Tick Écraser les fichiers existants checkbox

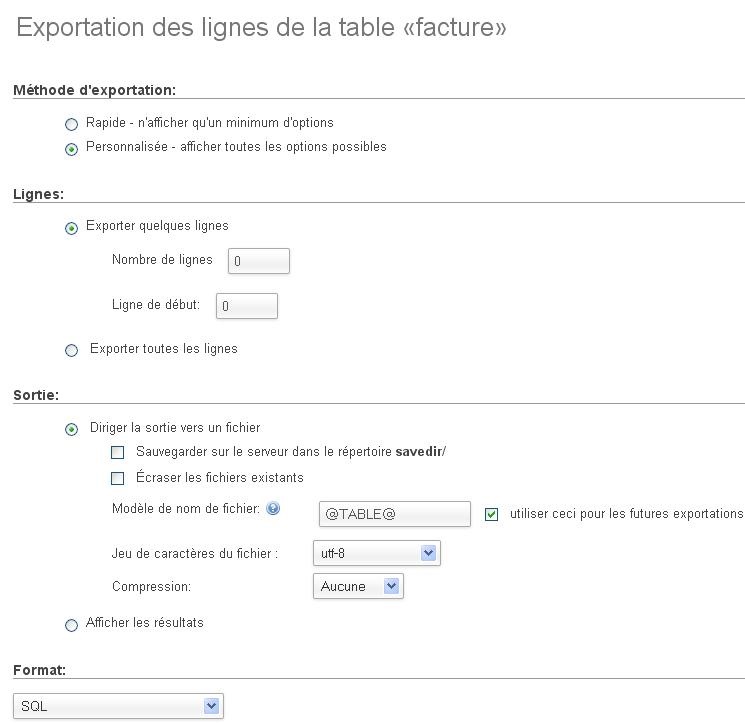(117, 478)
